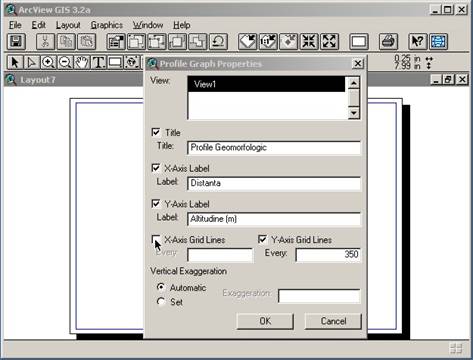Click the Cancel button
473x360 pixels.
(333, 321)
